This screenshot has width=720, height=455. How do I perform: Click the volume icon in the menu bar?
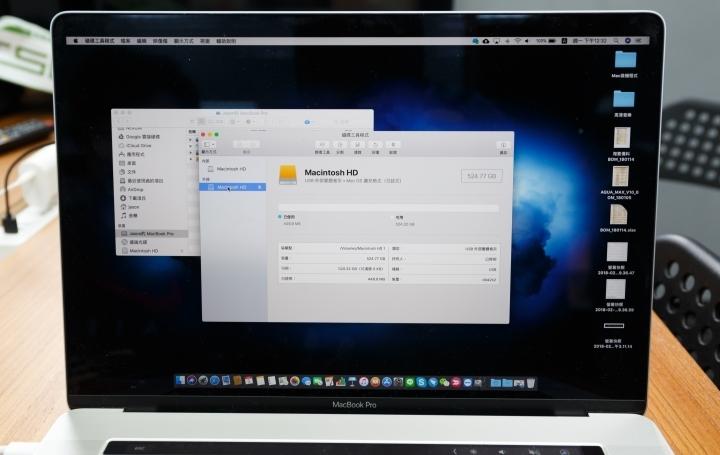(527, 41)
